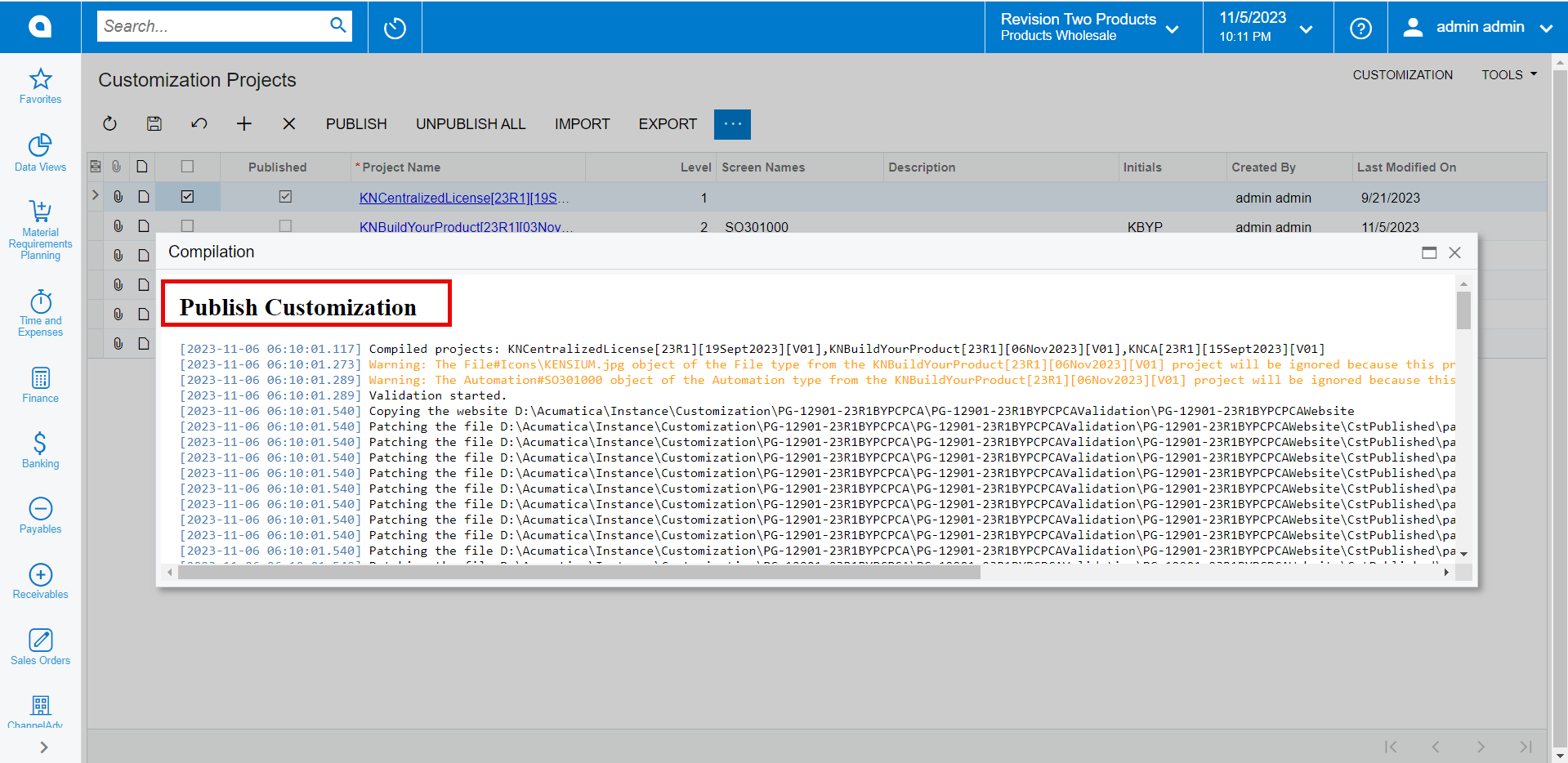Open the business date dropdown
This screenshot has width=1568, height=763.
(x=1268, y=27)
